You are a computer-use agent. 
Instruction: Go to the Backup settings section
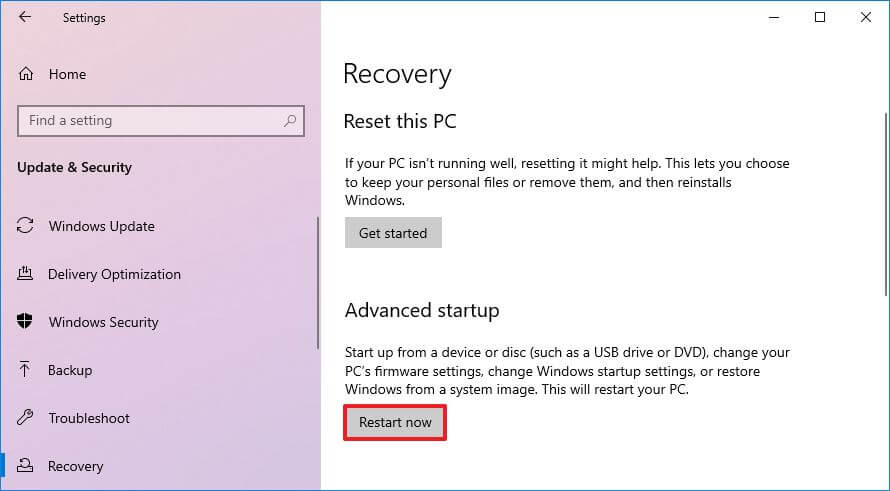(x=70, y=370)
